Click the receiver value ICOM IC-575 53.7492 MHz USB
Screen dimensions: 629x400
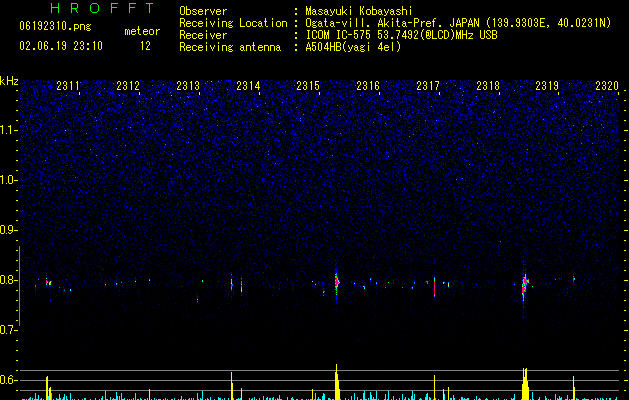tap(401, 35)
